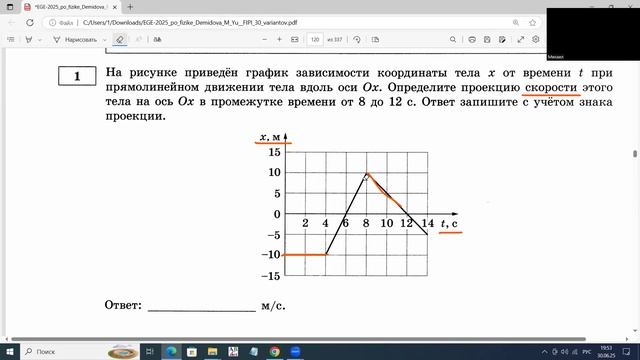
Task: Click the vertical scrollbar thumb
Action: [x=635, y=153]
